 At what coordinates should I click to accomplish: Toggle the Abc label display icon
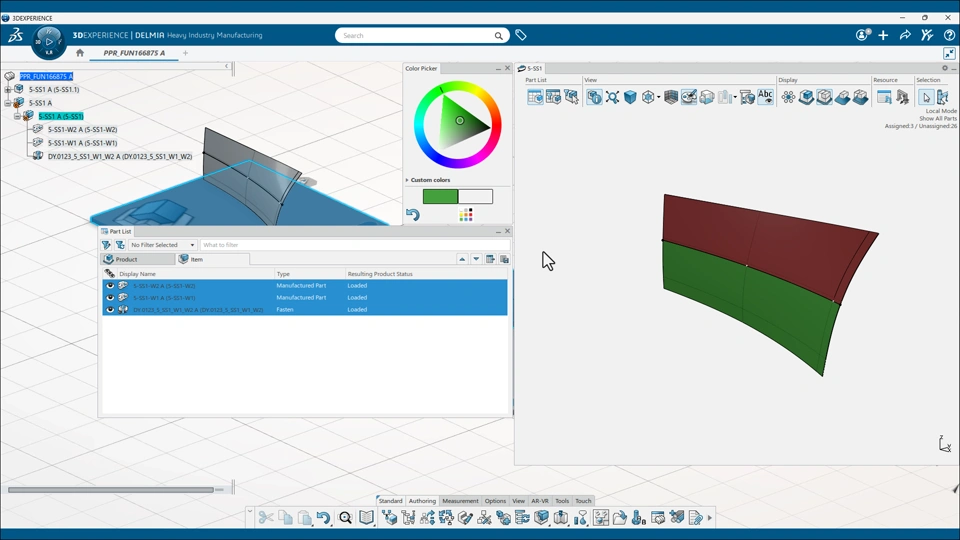tap(765, 97)
